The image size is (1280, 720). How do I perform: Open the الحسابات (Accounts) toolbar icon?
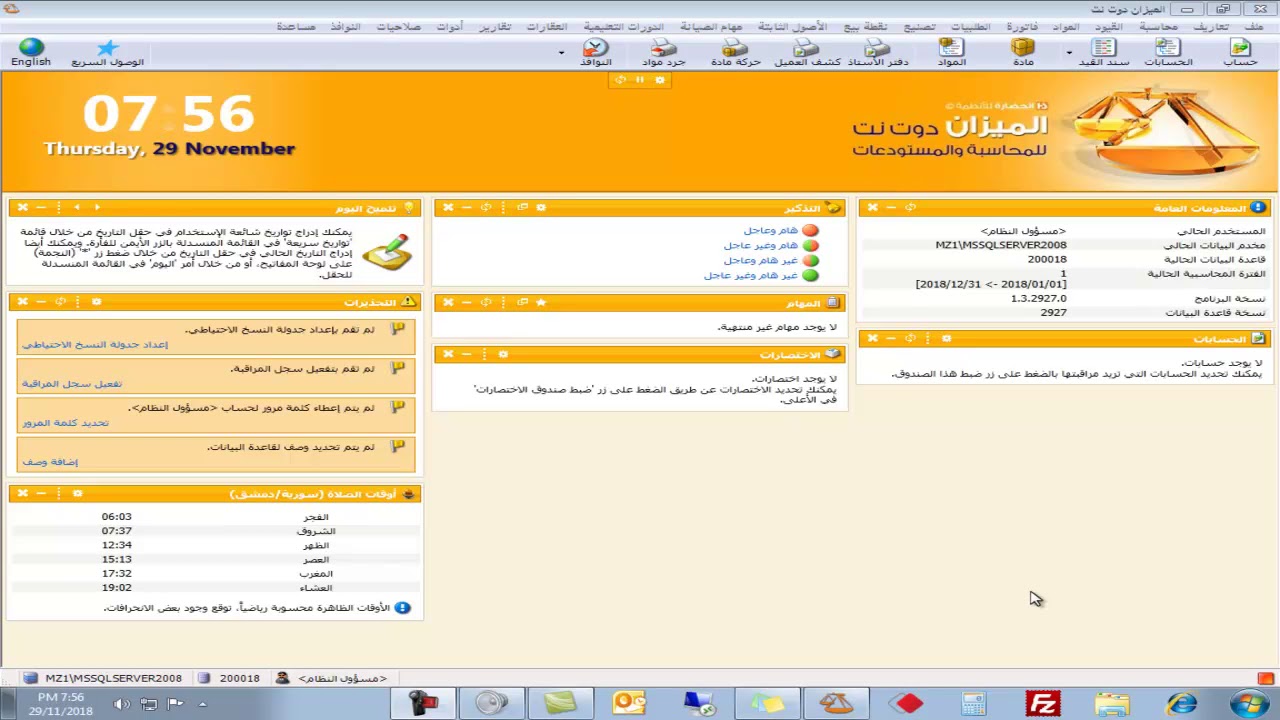1168,52
